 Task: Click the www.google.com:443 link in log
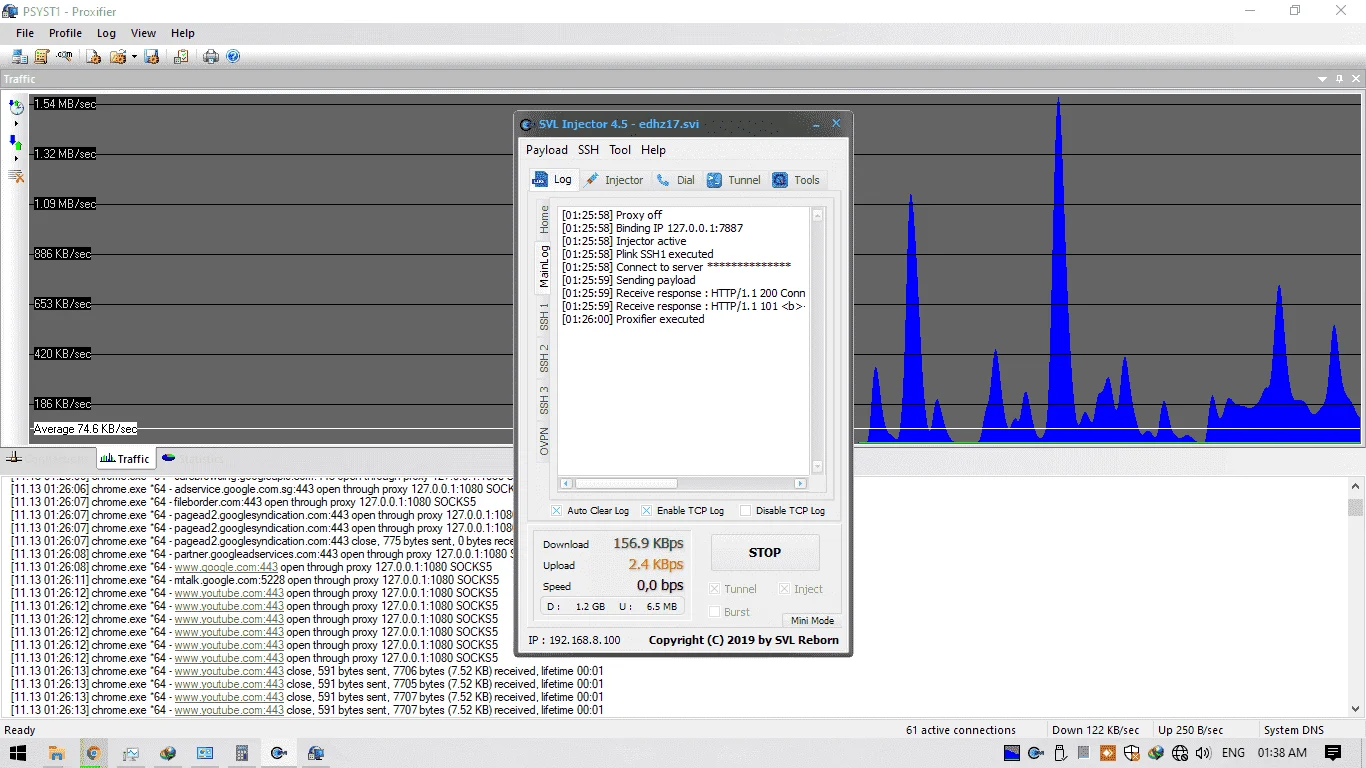tap(226, 567)
